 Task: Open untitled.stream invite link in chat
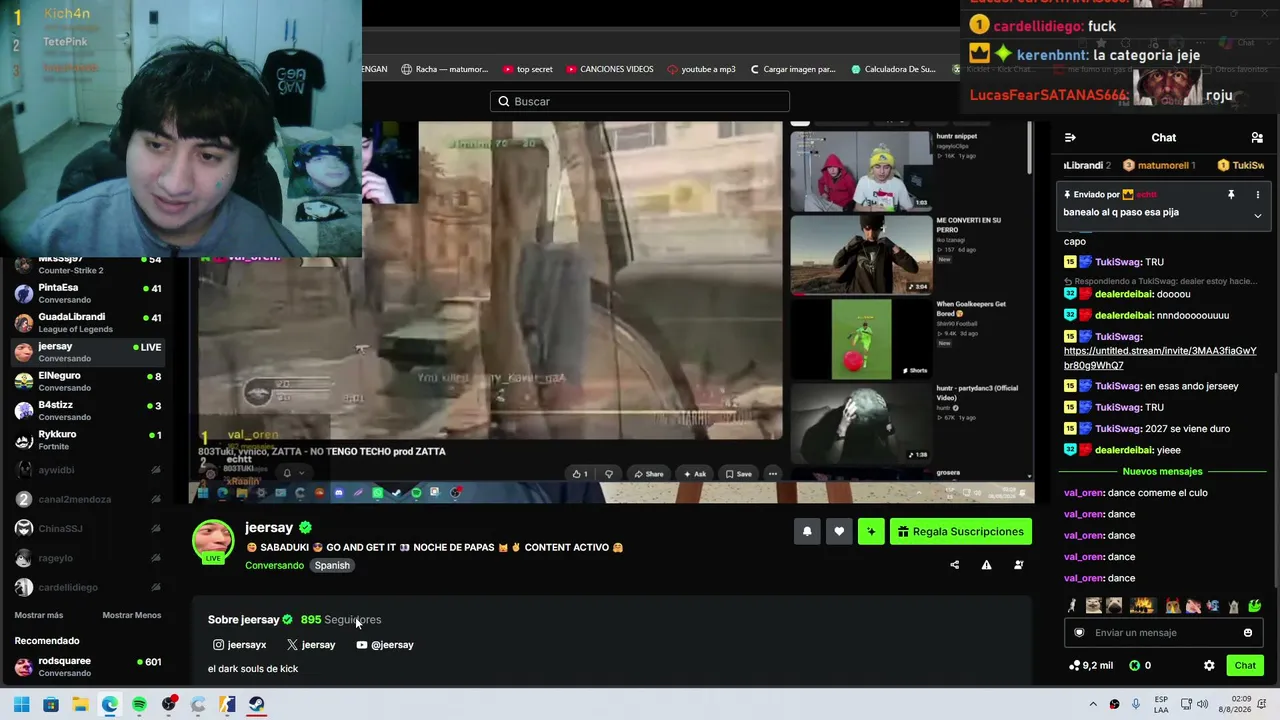(1160, 358)
